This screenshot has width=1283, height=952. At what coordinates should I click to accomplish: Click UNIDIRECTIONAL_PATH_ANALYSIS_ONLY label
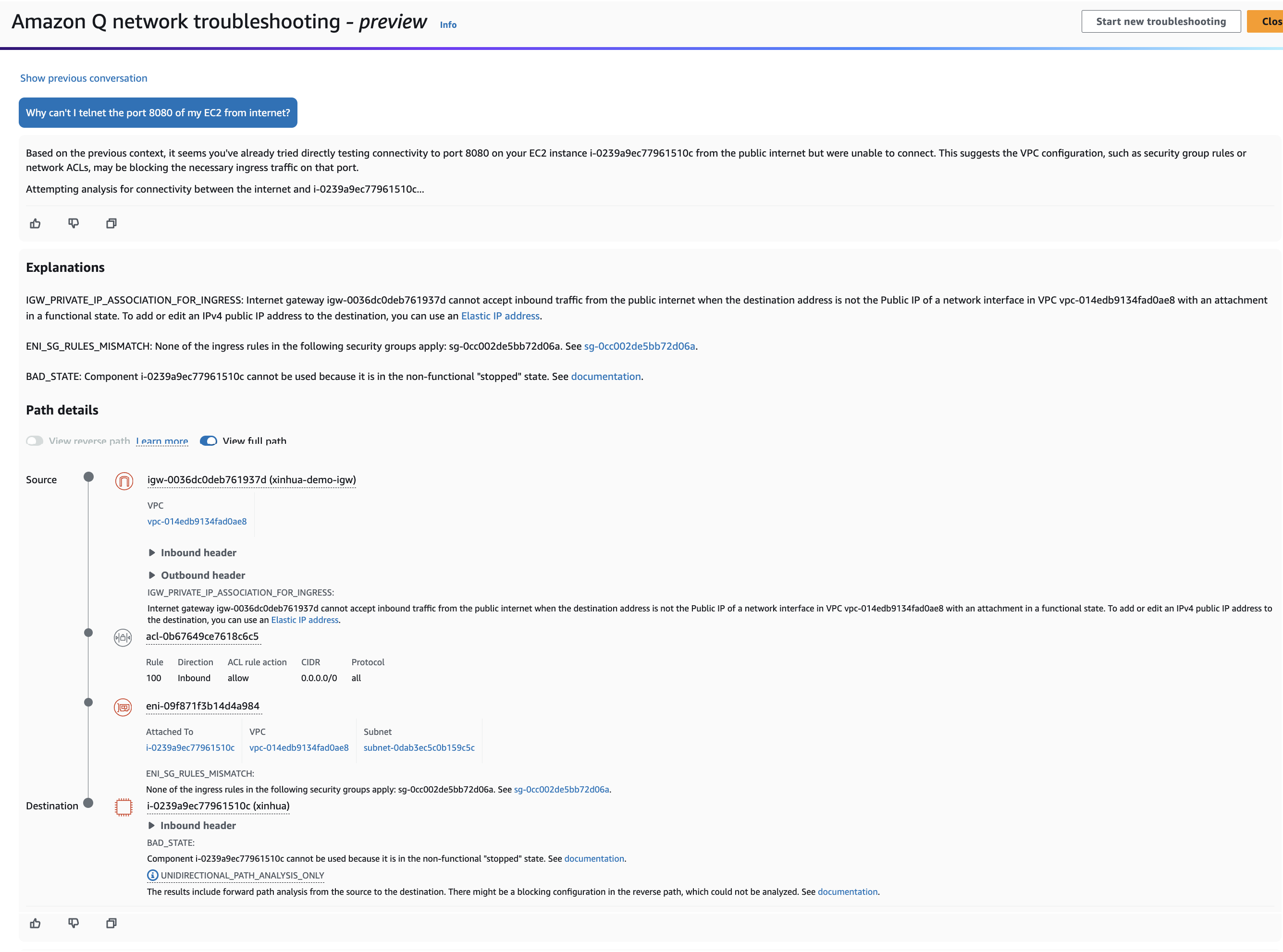click(242, 875)
